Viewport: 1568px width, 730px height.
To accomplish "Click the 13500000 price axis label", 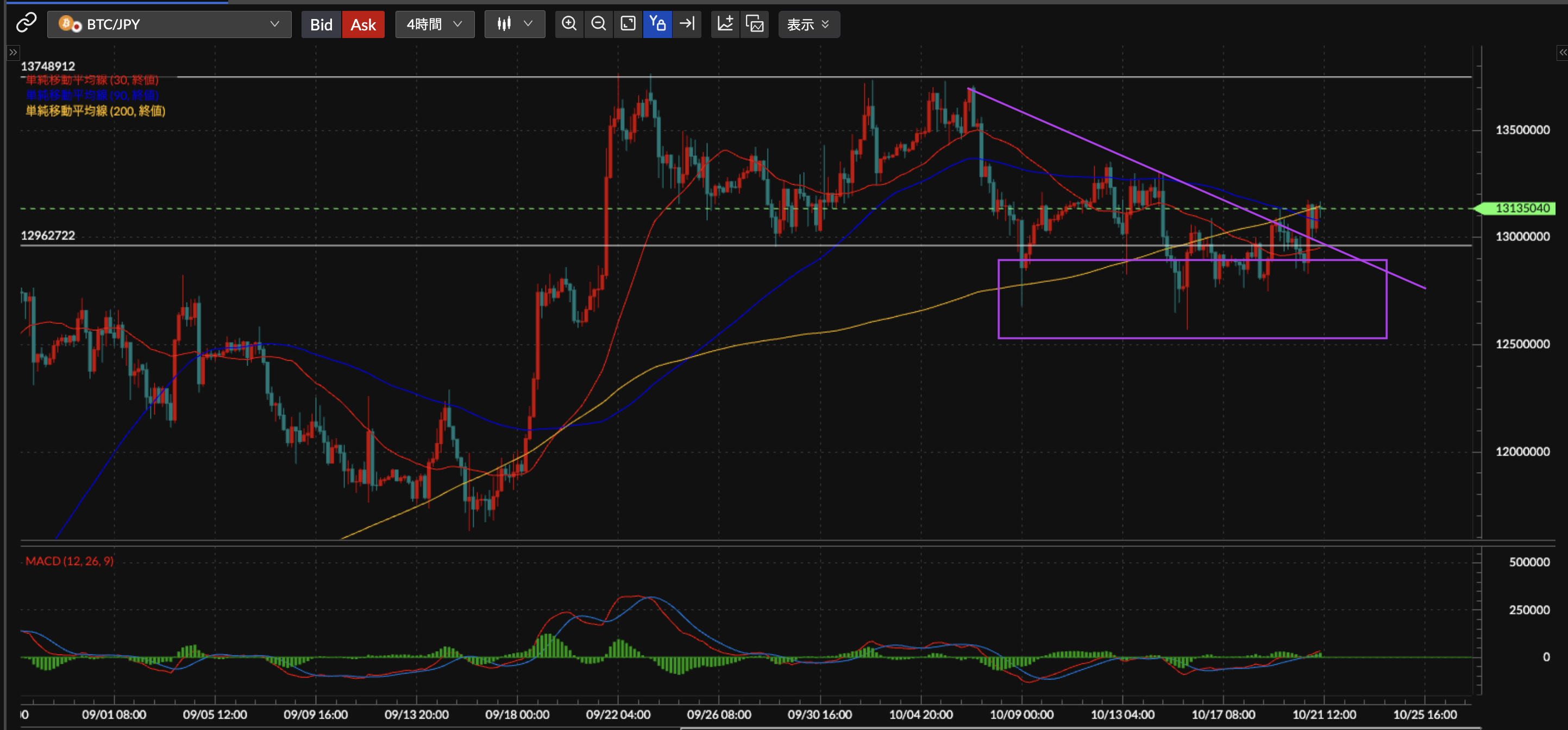I will point(1522,130).
